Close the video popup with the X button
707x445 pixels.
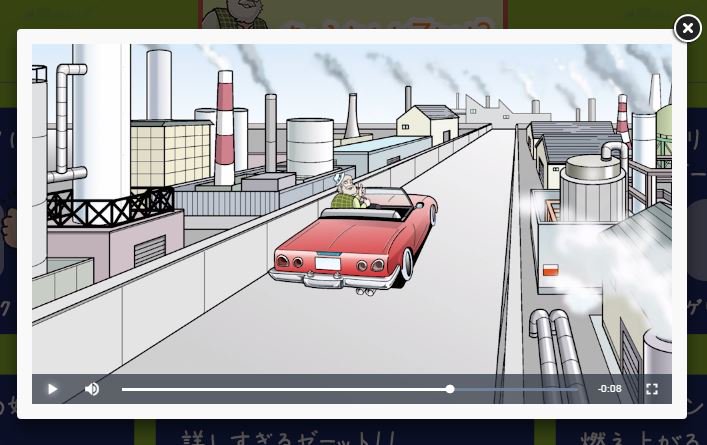coord(688,28)
